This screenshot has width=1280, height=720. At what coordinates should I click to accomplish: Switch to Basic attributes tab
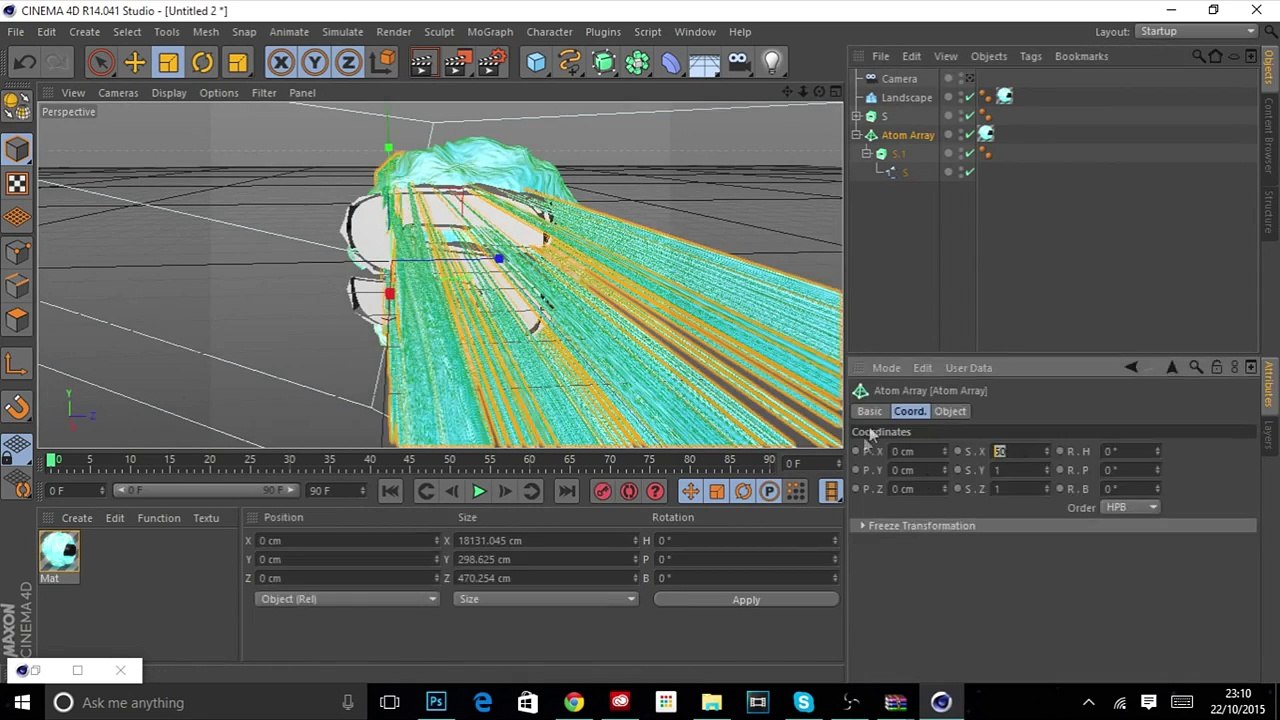[x=869, y=411]
